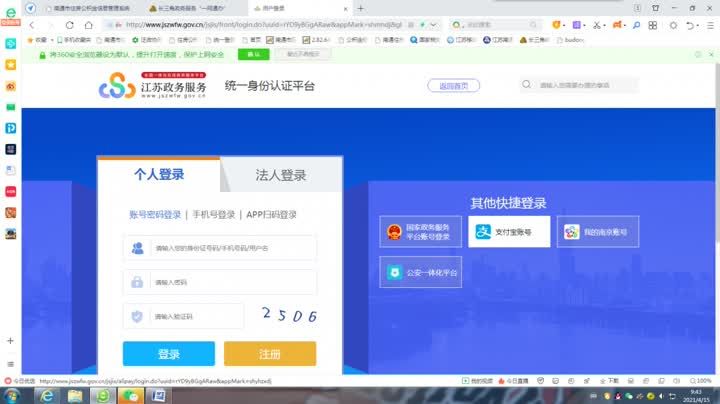Click the undo closed tab arrow icon
This screenshot has height=404, width=720.
(689, 25)
